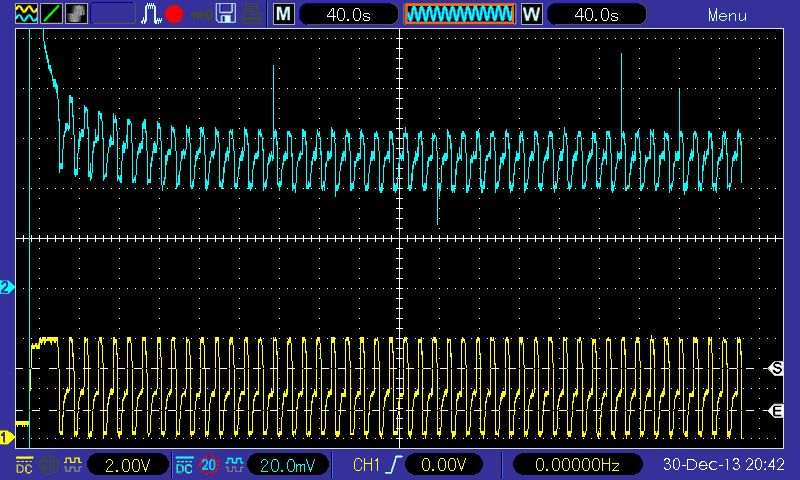Viewport: 800px width, 480px height.
Task: Click the gray persistence/intensity icon
Action: 77,13
